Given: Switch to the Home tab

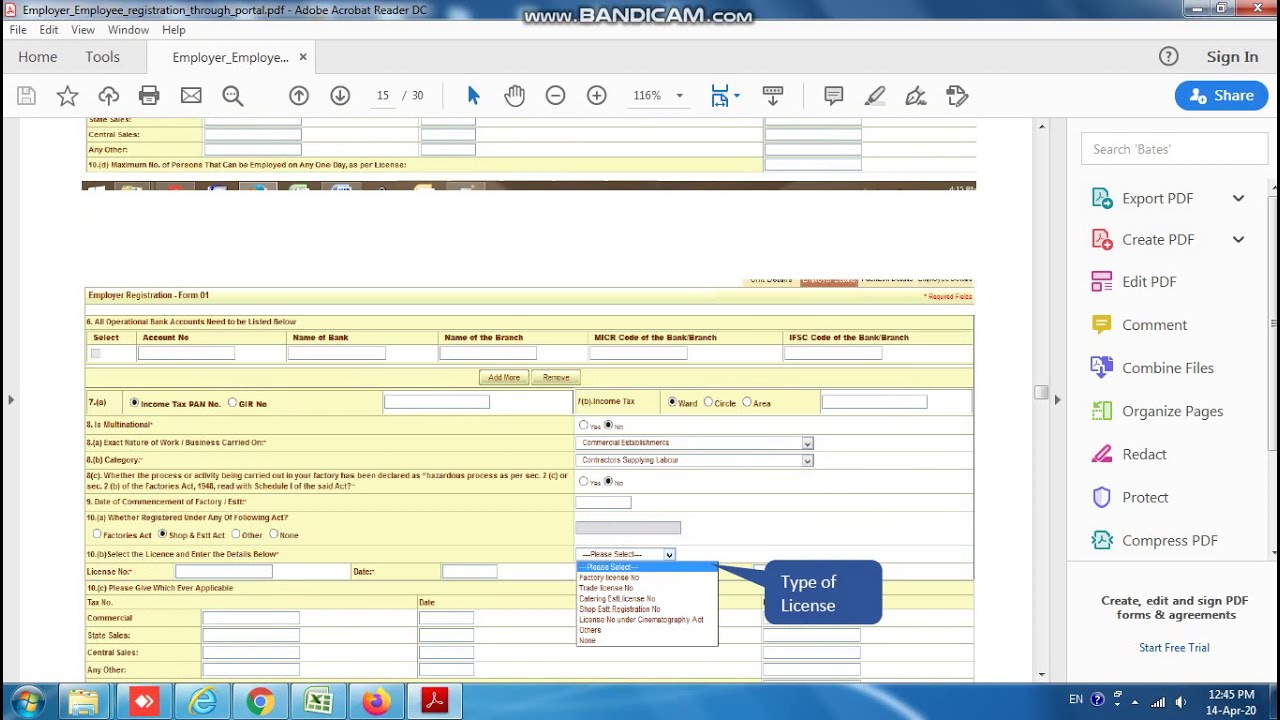Looking at the screenshot, I should pyautogui.click(x=37, y=57).
